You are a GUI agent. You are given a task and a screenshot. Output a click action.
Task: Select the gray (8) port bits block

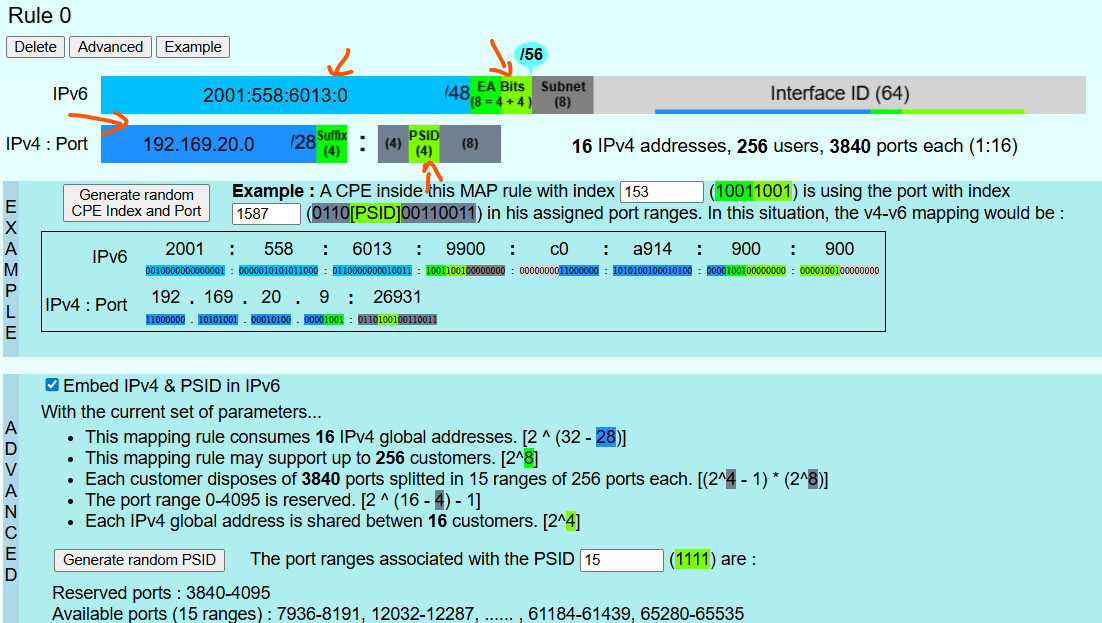pos(470,144)
